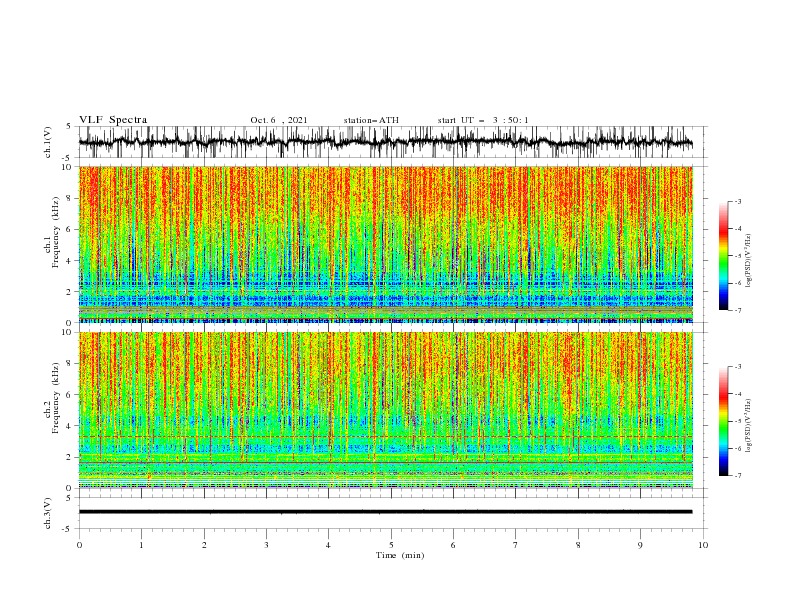
Task: Click the ch.2 Frequency (kHz) axis label
Action: coord(52,397)
